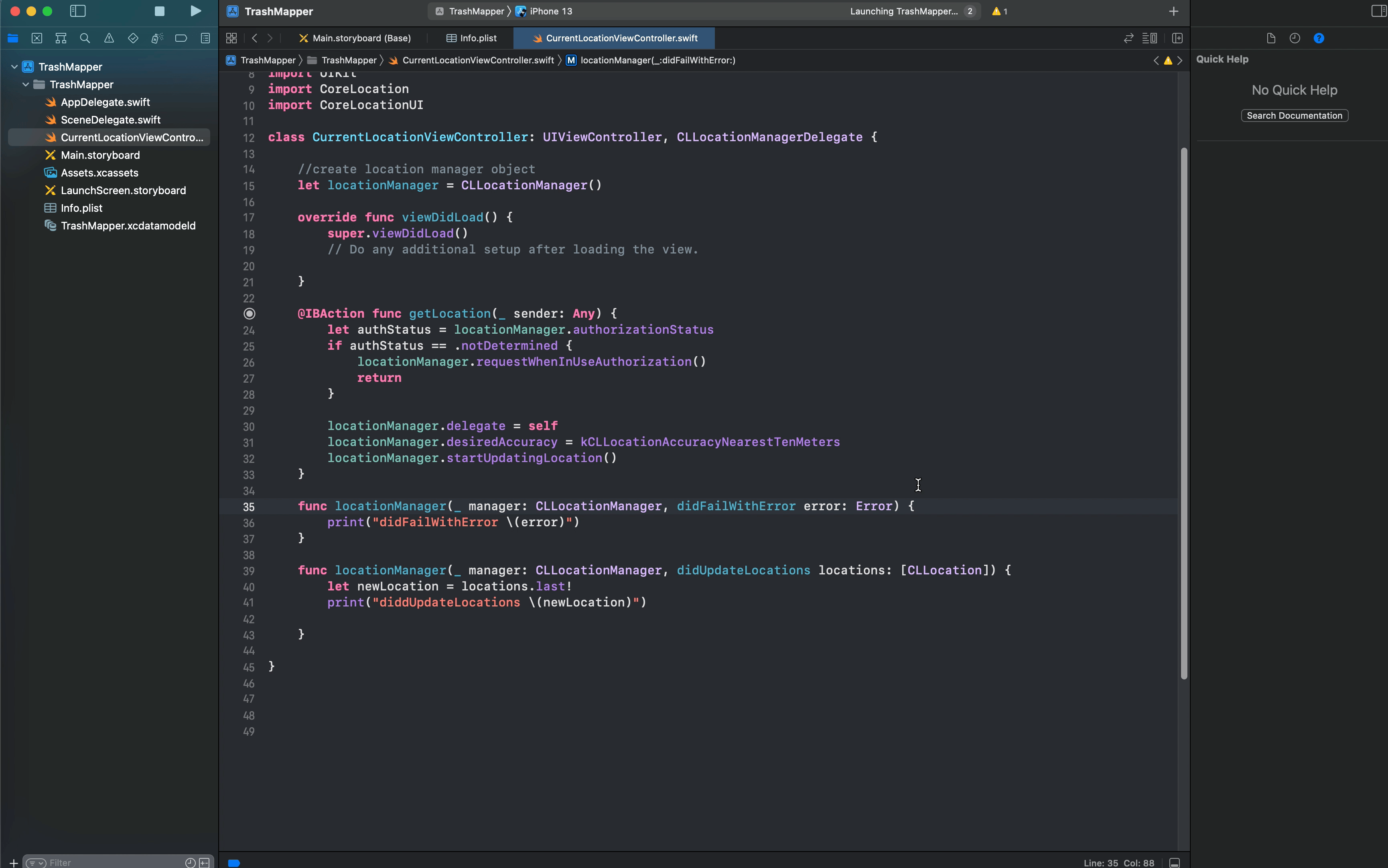Viewport: 1388px width, 868px height.
Task: Open the Library plus button
Action: (1173, 11)
